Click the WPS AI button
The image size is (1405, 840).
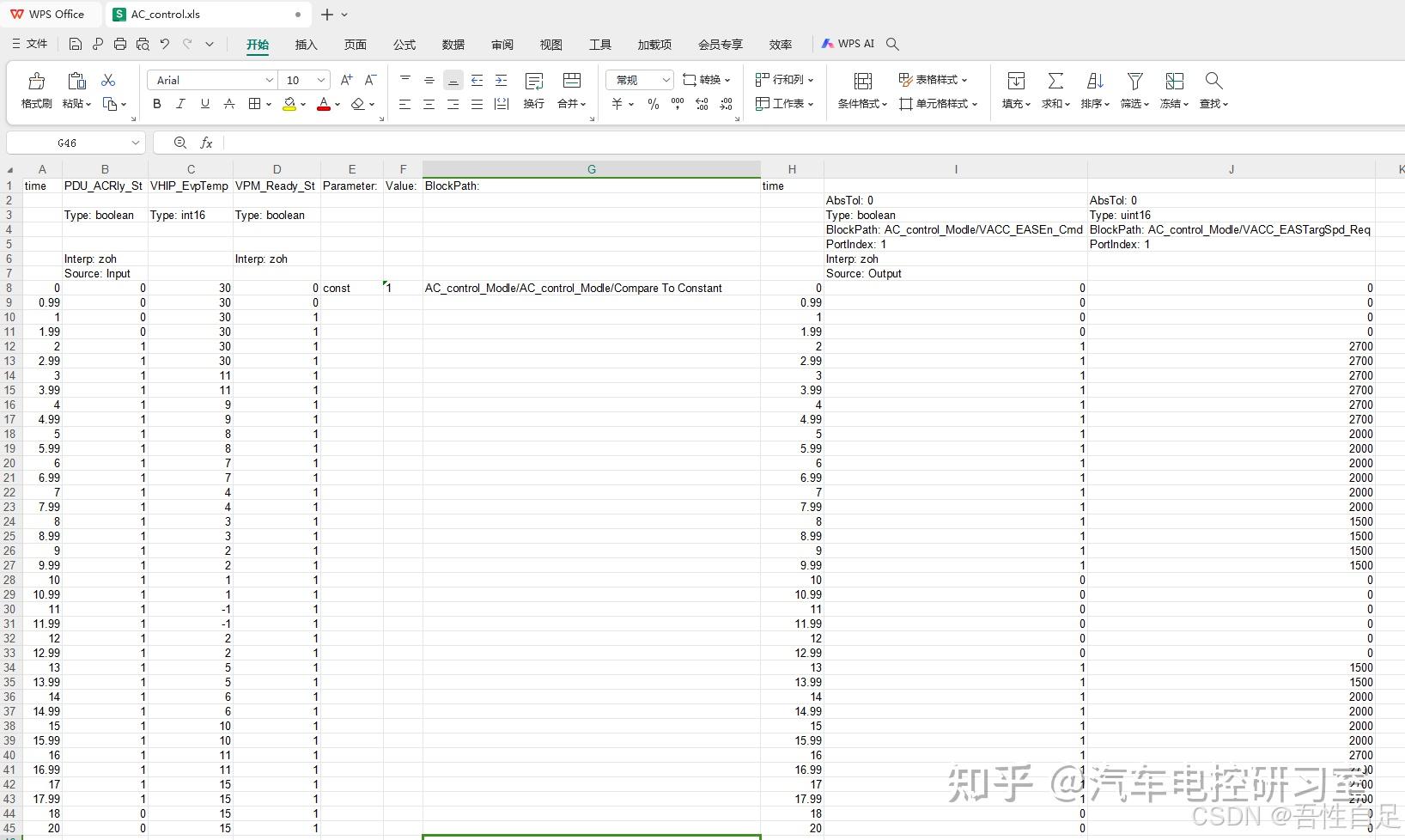[848, 43]
